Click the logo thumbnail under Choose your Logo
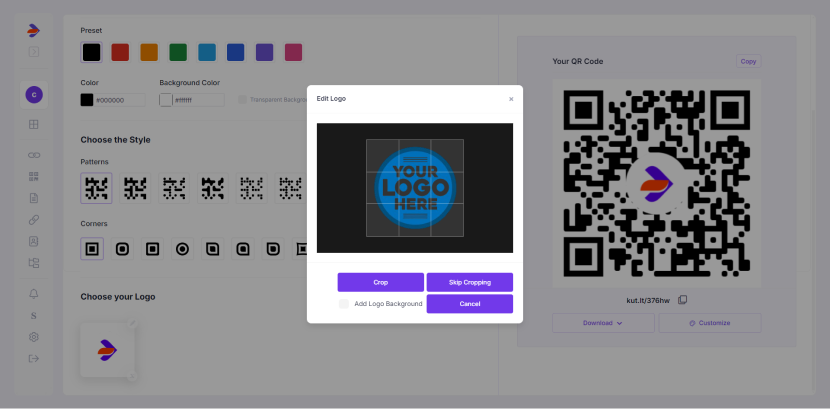Screen dimensions: 830x409 [x=107, y=350]
